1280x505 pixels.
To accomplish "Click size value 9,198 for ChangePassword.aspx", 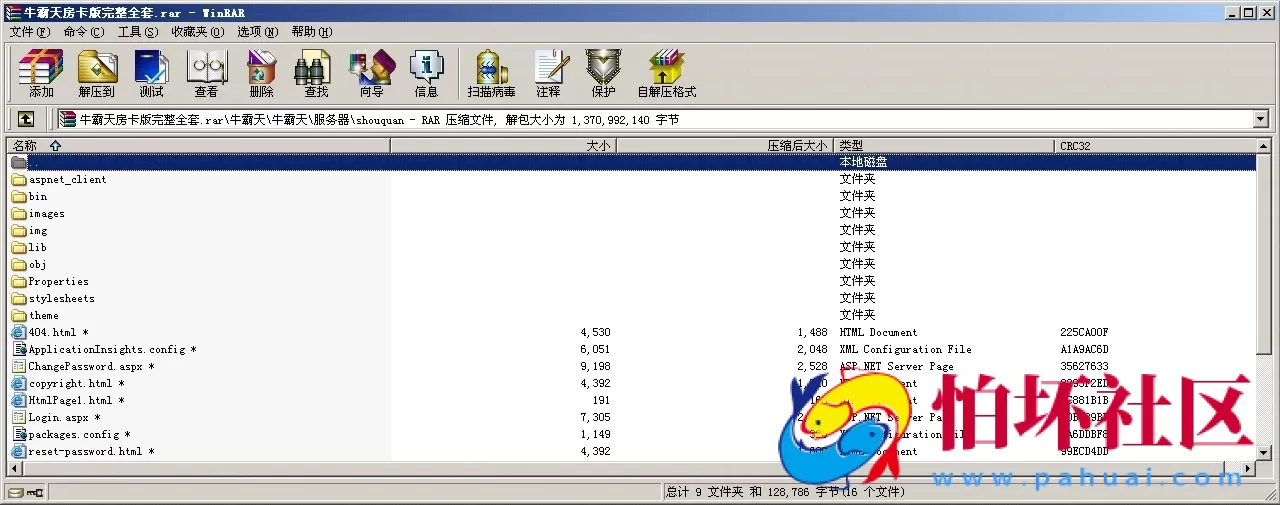I will [x=595, y=366].
